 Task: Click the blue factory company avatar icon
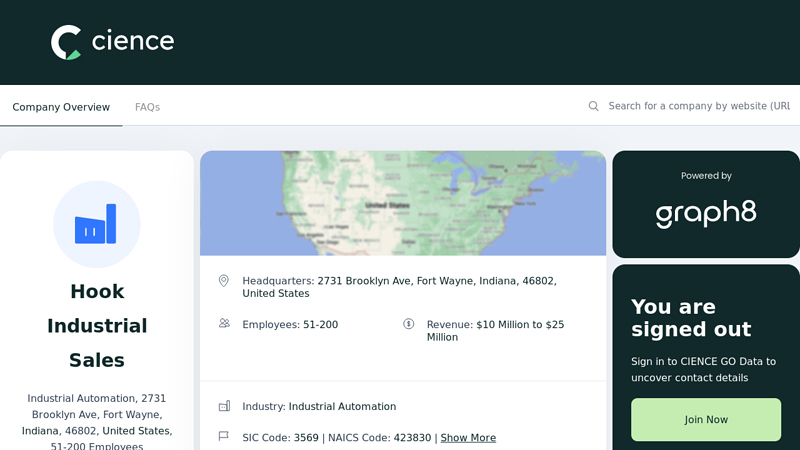pyautogui.click(x=96, y=224)
